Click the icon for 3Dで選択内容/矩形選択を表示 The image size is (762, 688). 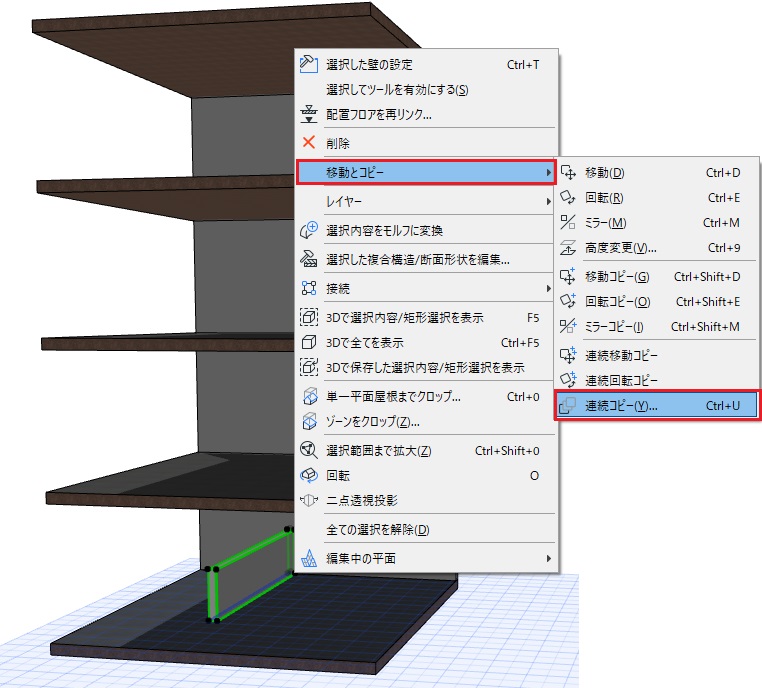point(309,317)
